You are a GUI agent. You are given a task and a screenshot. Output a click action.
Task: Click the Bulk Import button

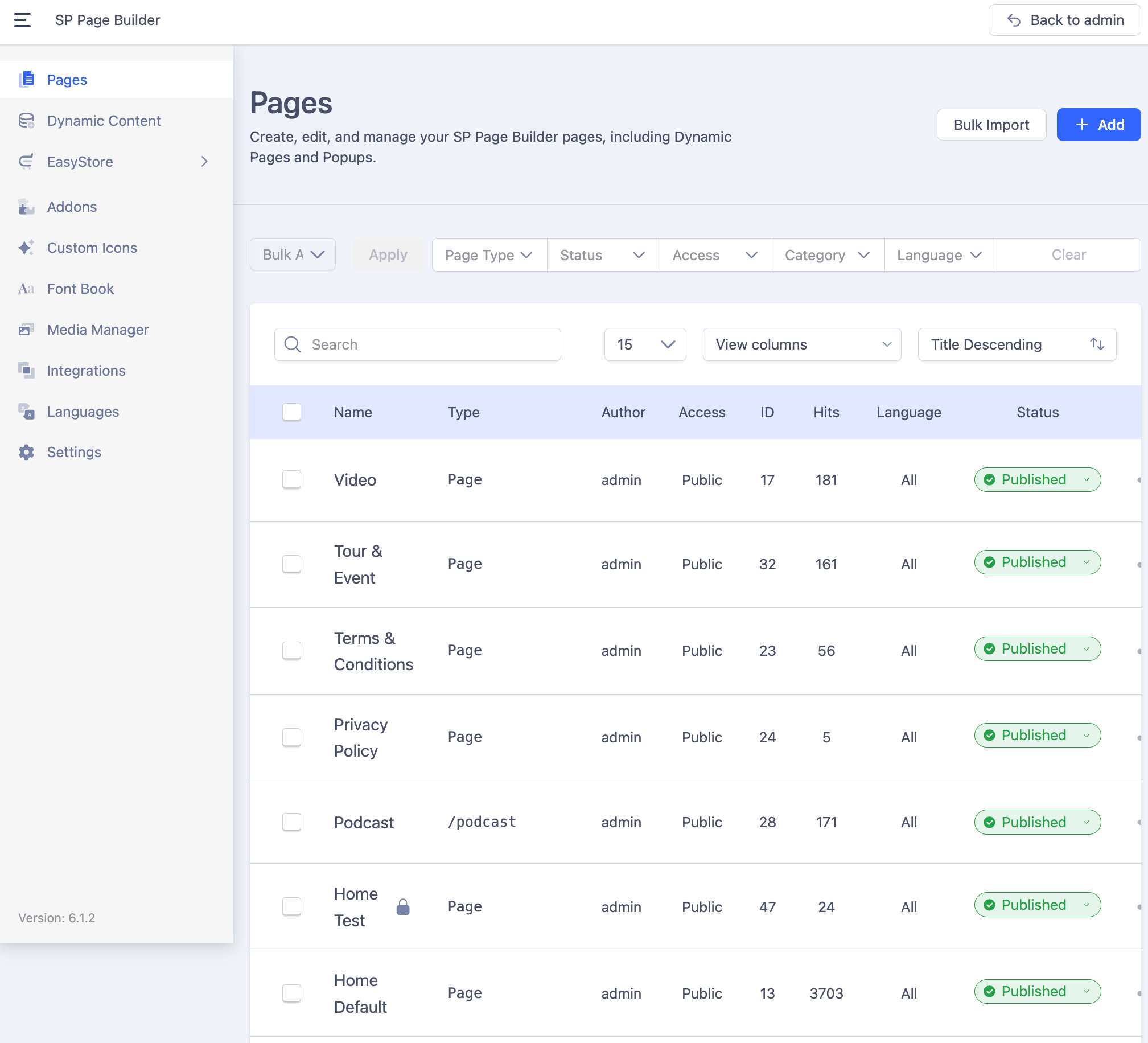[991, 125]
